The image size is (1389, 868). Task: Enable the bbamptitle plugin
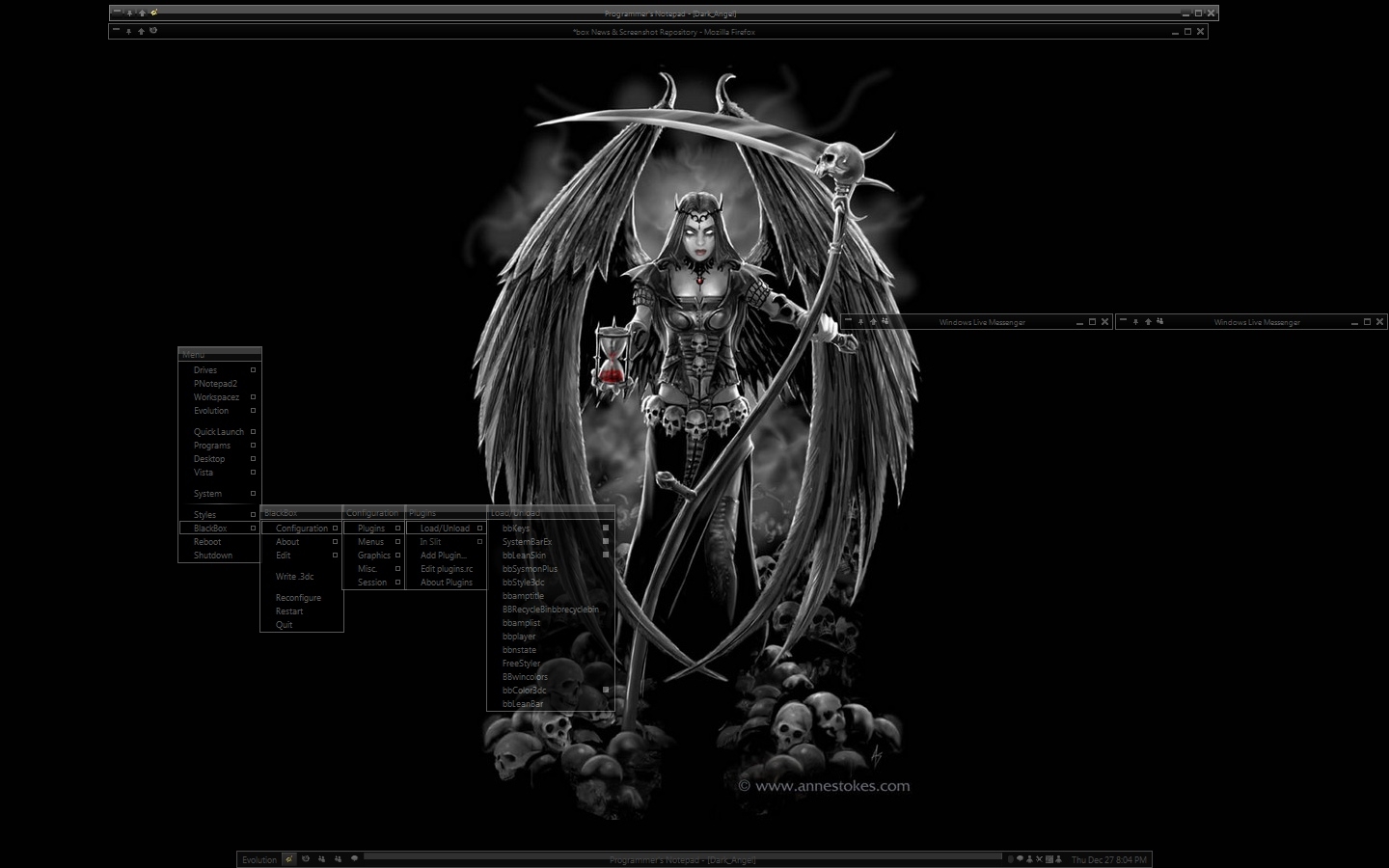coord(551,596)
